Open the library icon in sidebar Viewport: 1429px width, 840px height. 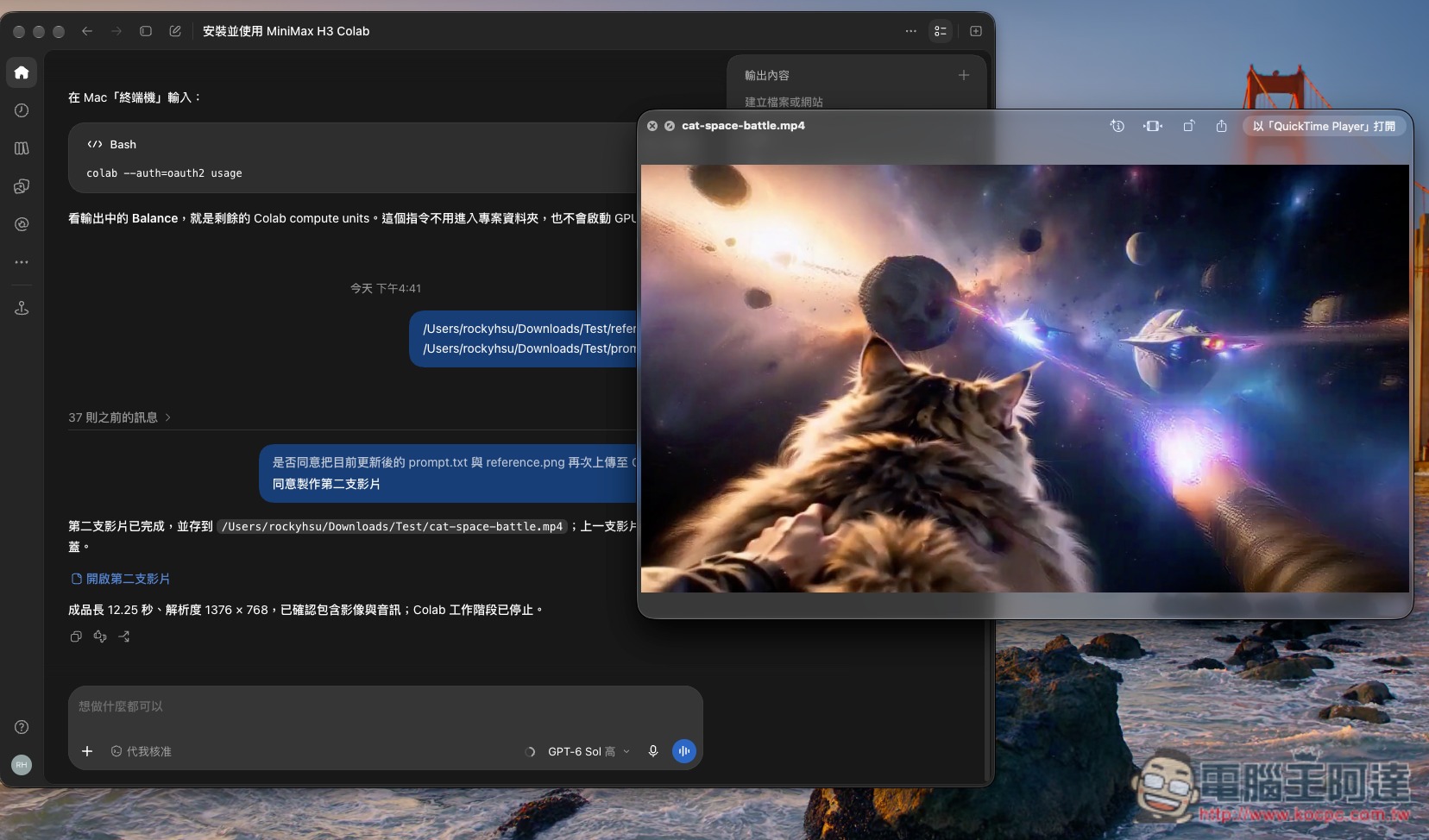[x=22, y=148]
